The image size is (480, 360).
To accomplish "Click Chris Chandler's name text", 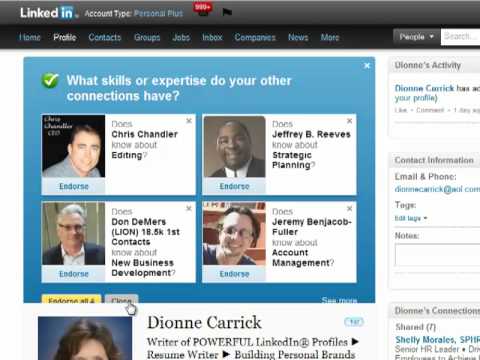I will click(x=144, y=134).
